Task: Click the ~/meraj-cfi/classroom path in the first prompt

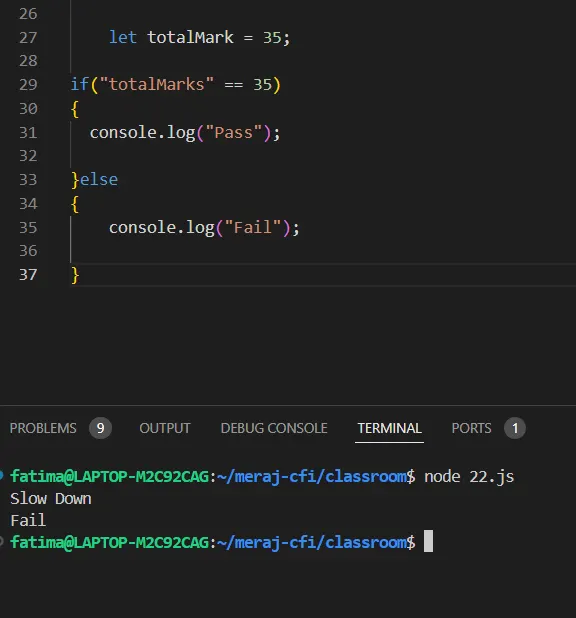Action: 312,477
